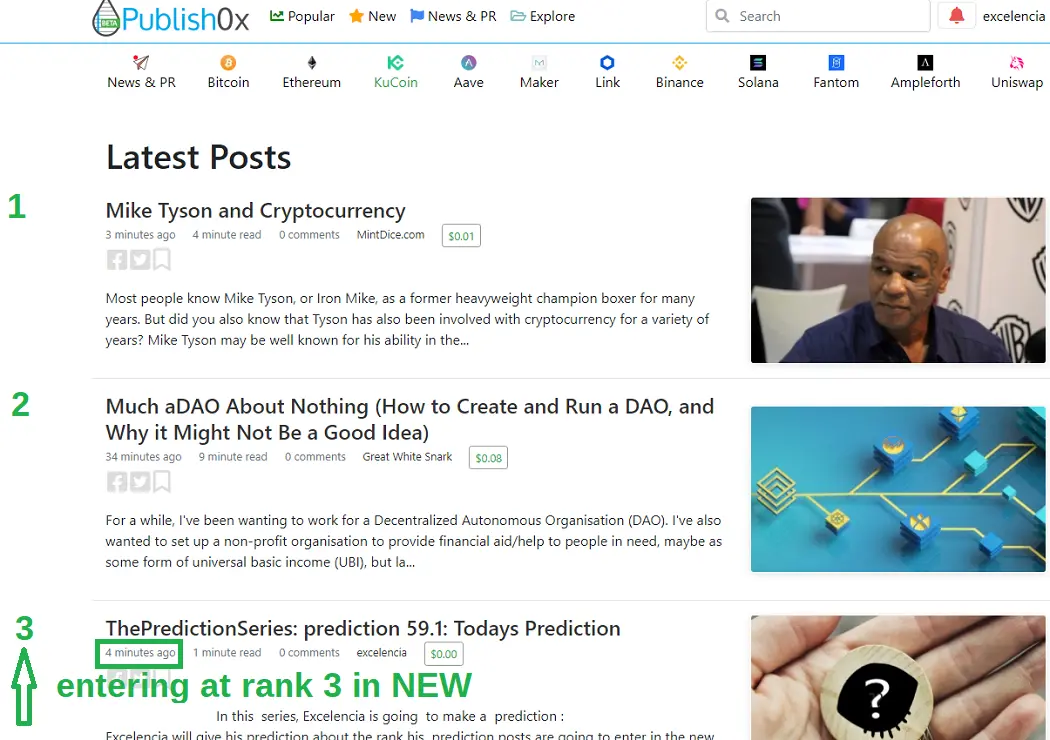
Task: Open the New posts page
Action: pos(382,16)
